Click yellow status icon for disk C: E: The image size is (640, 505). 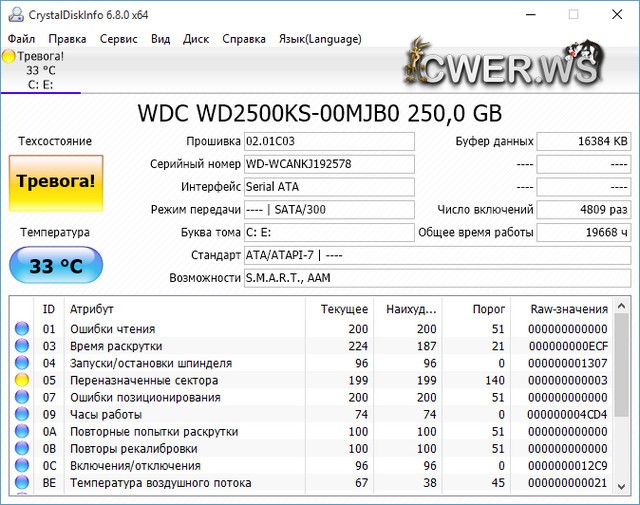click(9, 56)
